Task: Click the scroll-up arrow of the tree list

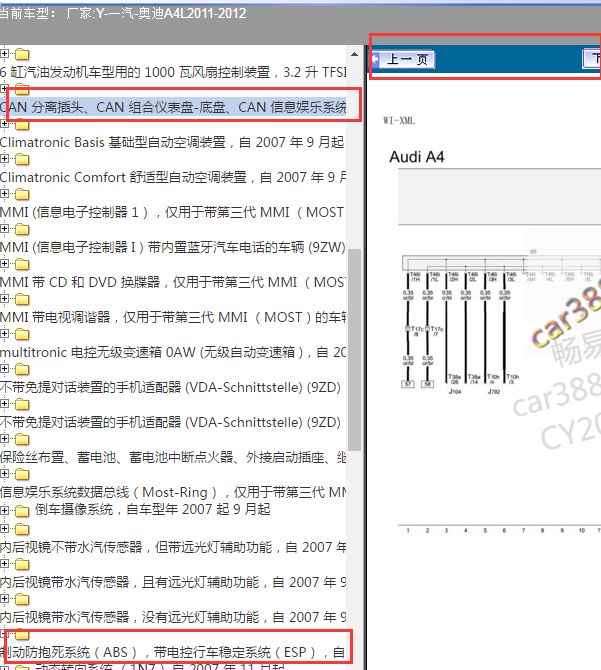Action: (x=355, y=54)
